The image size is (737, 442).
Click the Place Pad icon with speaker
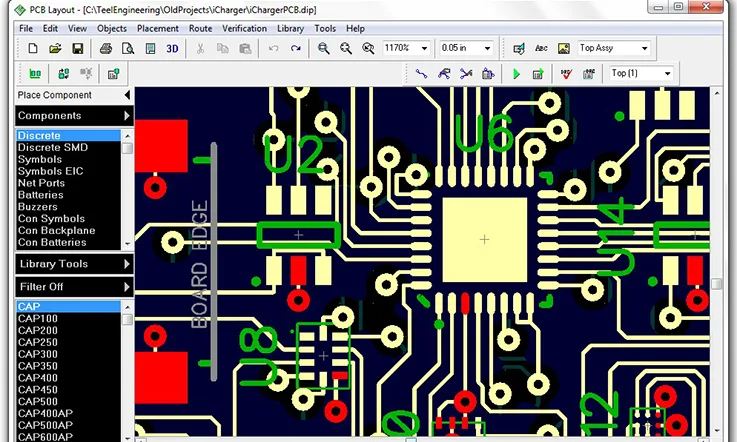[x=519, y=48]
